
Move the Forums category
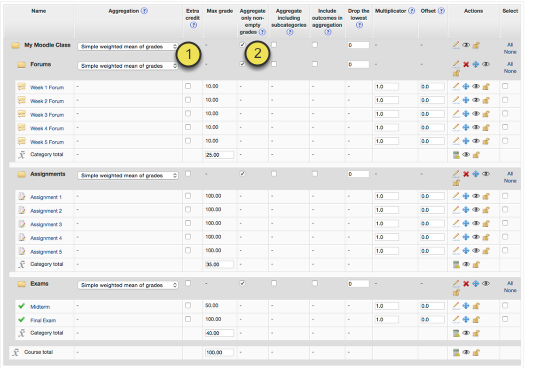point(476,64)
